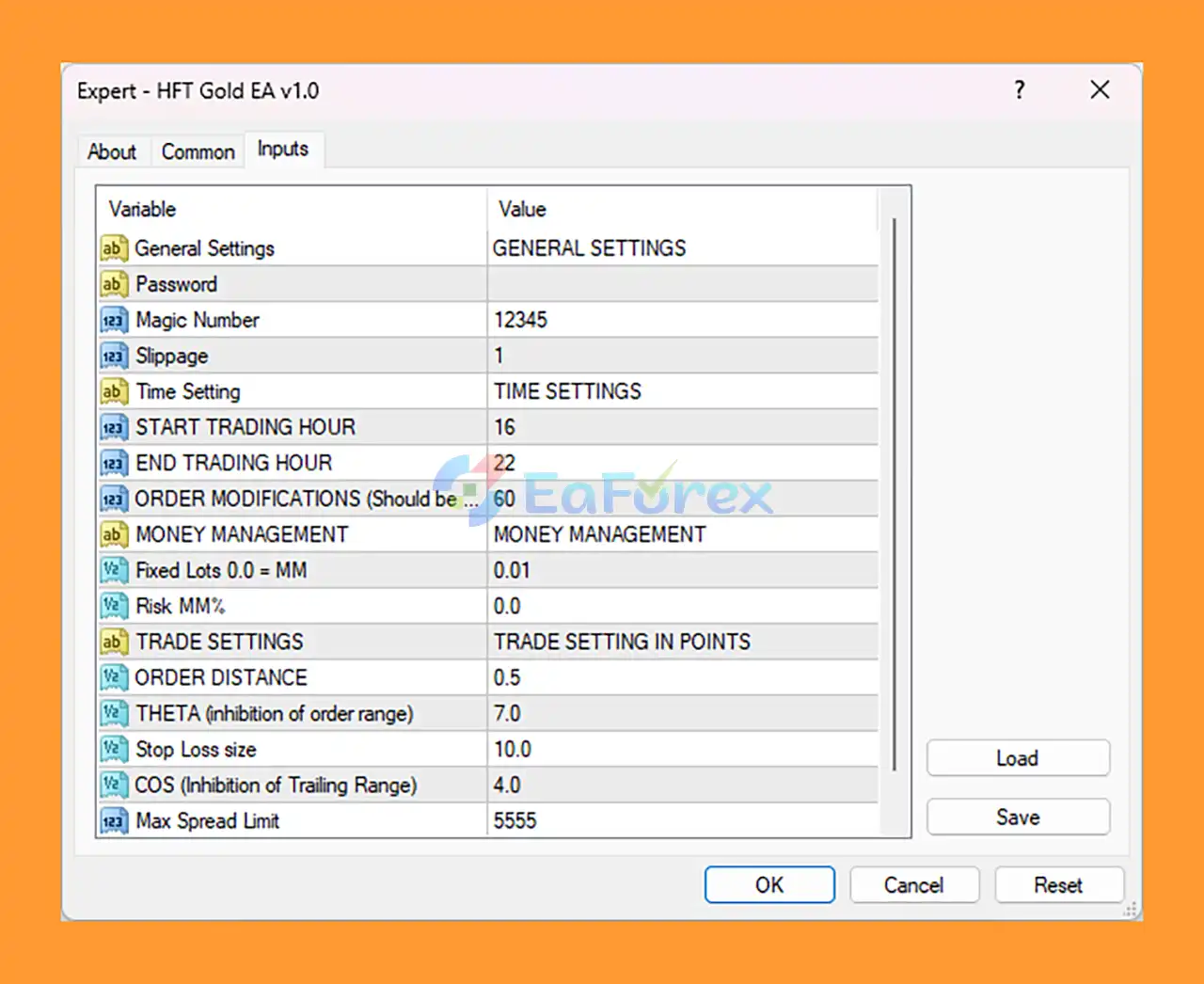Click the integer icon next to Magic Number
The image size is (1204, 984).
pyautogui.click(x=113, y=321)
